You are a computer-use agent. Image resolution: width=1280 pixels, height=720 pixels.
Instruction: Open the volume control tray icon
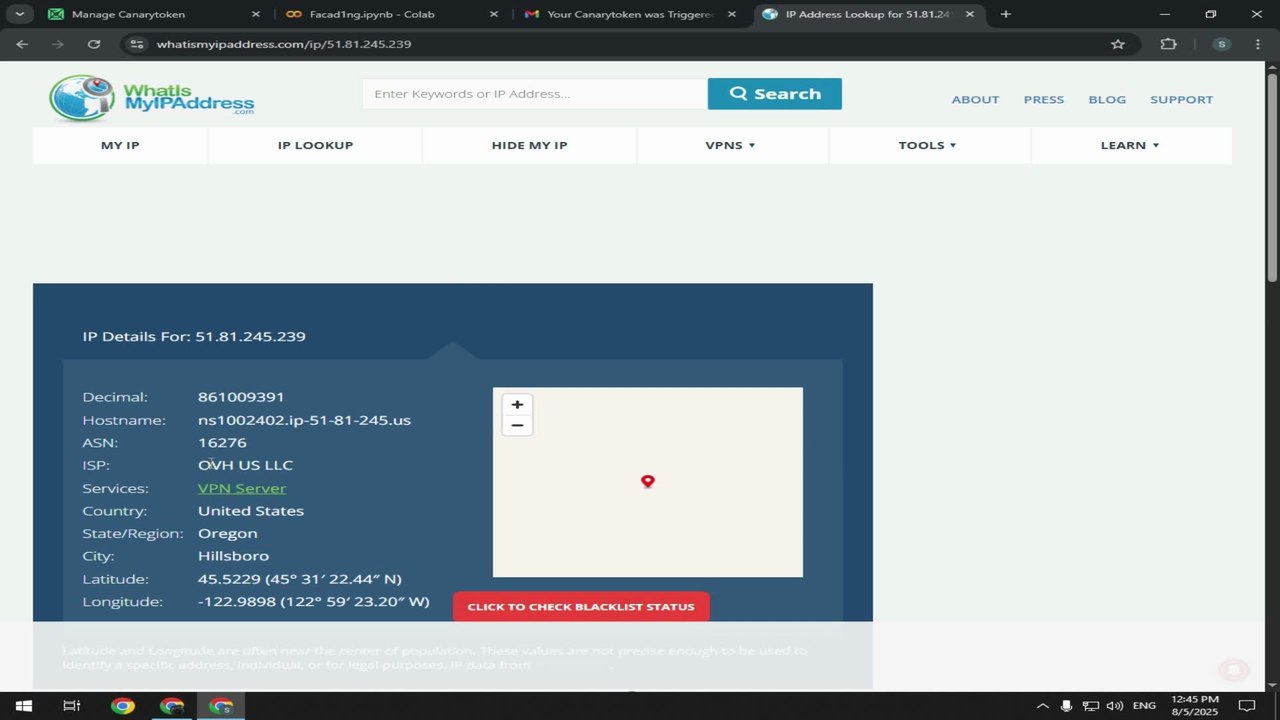point(1115,706)
